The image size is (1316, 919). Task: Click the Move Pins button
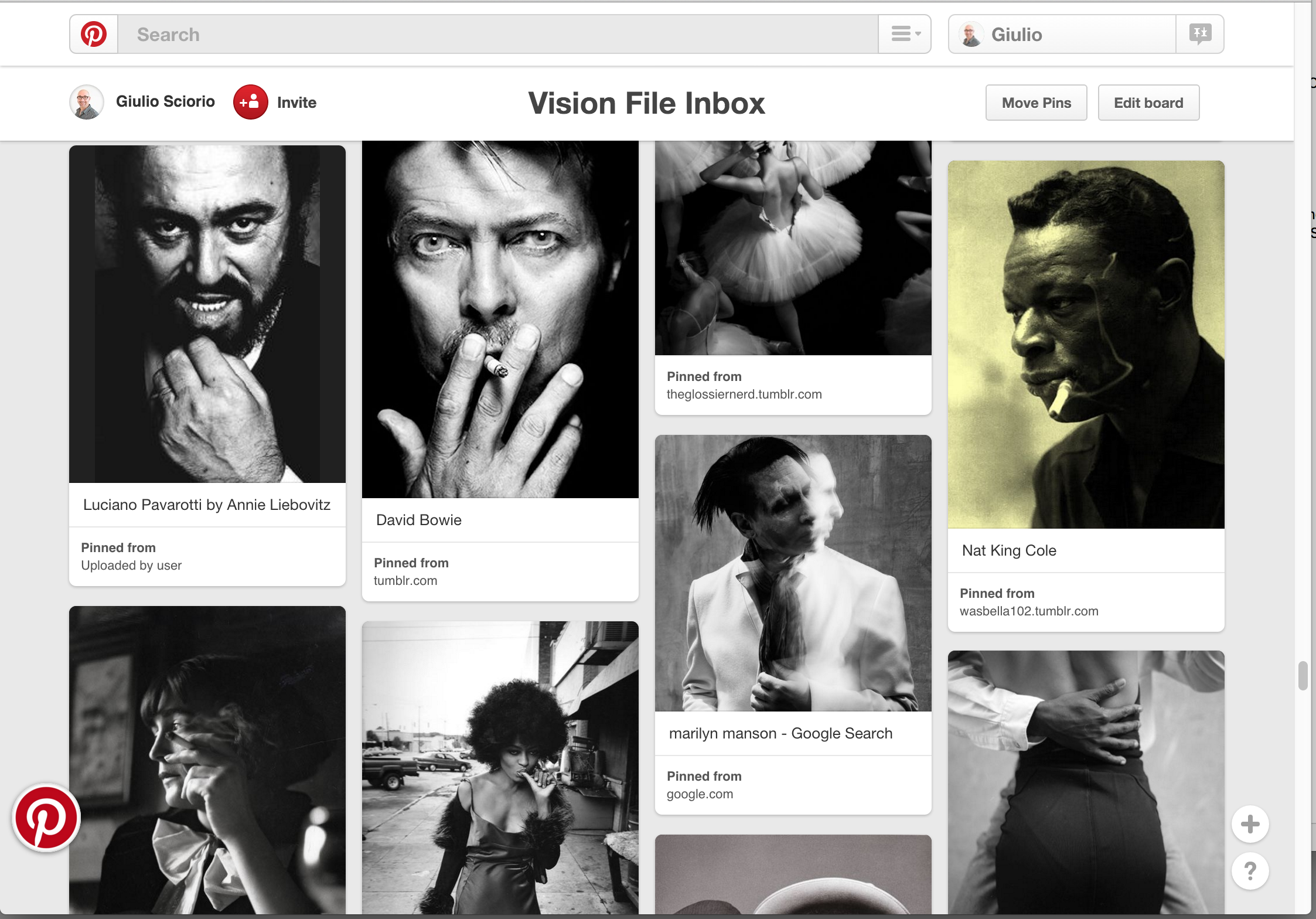[x=1036, y=103]
